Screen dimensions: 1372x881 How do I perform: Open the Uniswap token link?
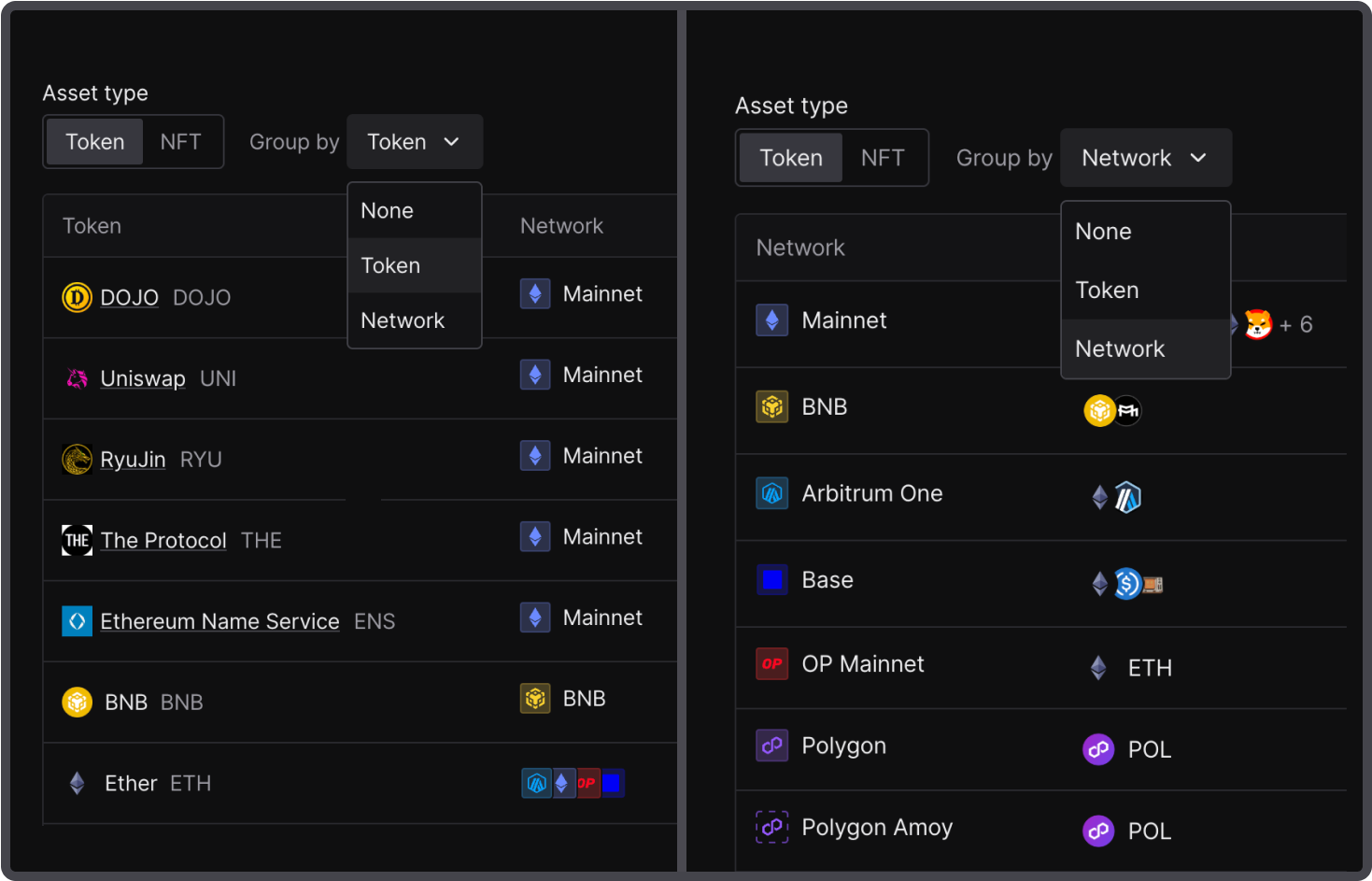(143, 378)
